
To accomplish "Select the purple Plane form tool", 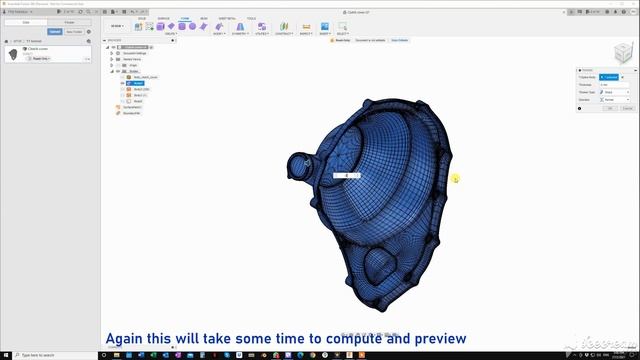I will (171, 26).
